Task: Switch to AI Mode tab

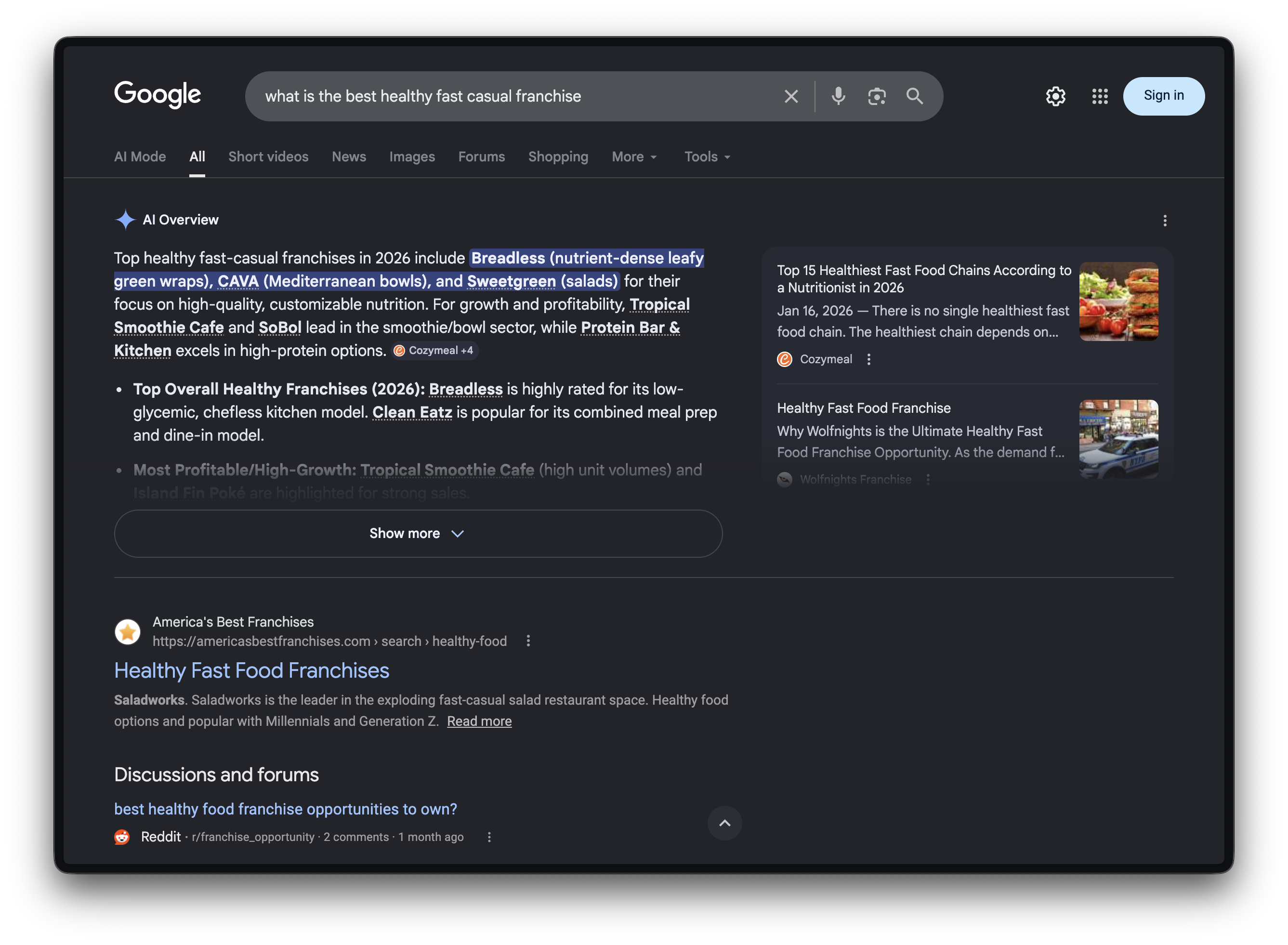Action: [x=140, y=156]
